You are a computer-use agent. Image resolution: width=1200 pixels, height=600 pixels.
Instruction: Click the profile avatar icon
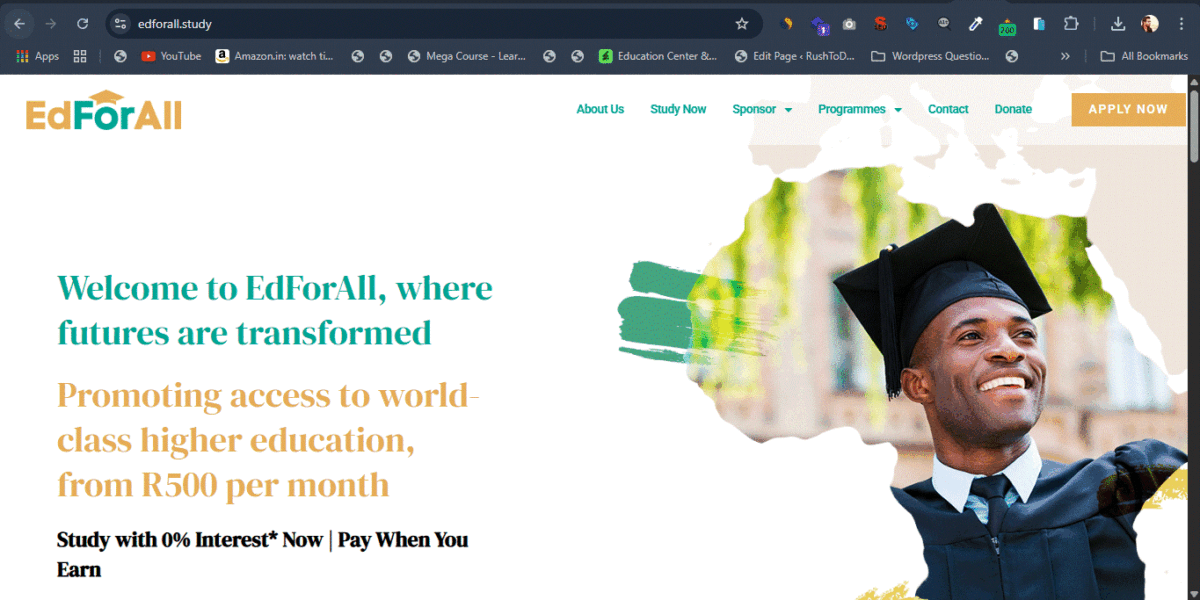pos(1150,24)
